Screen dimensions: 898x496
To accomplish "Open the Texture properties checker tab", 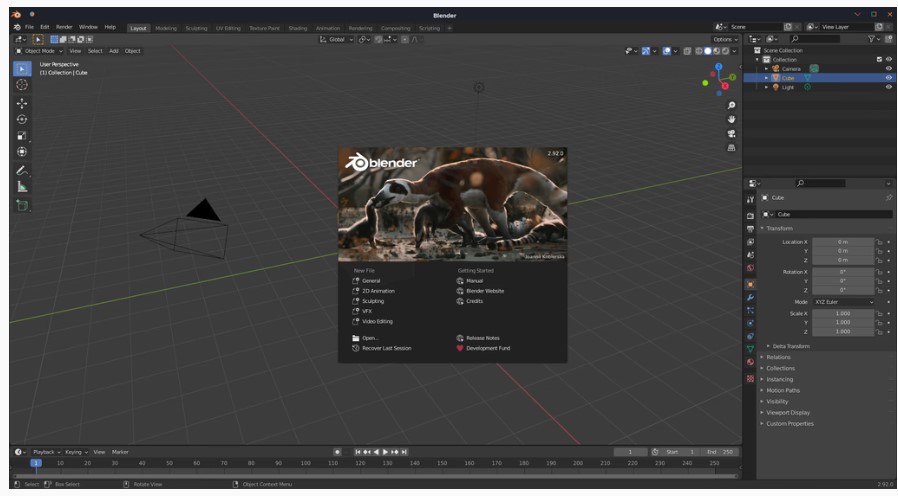I will [x=750, y=379].
